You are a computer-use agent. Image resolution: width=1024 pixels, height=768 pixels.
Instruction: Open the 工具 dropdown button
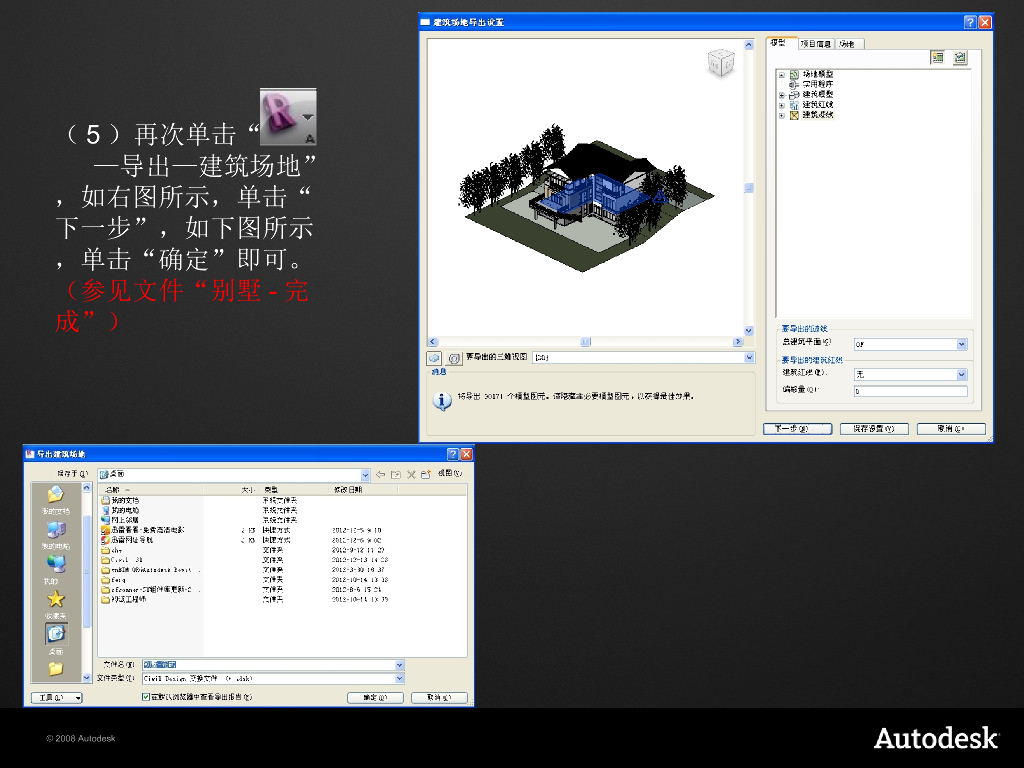click(57, 698)
